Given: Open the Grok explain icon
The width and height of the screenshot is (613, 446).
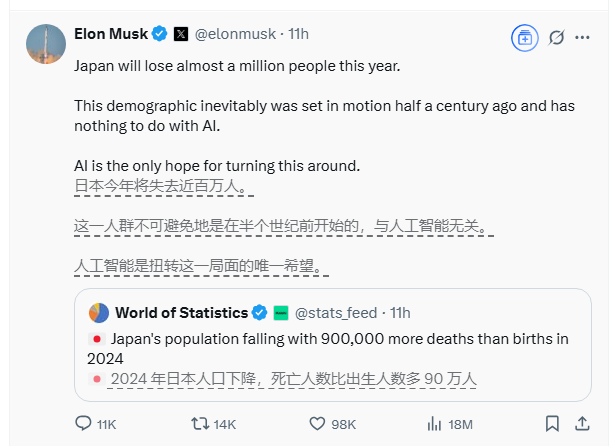Looking at the screenshot, I should [557, 37].
